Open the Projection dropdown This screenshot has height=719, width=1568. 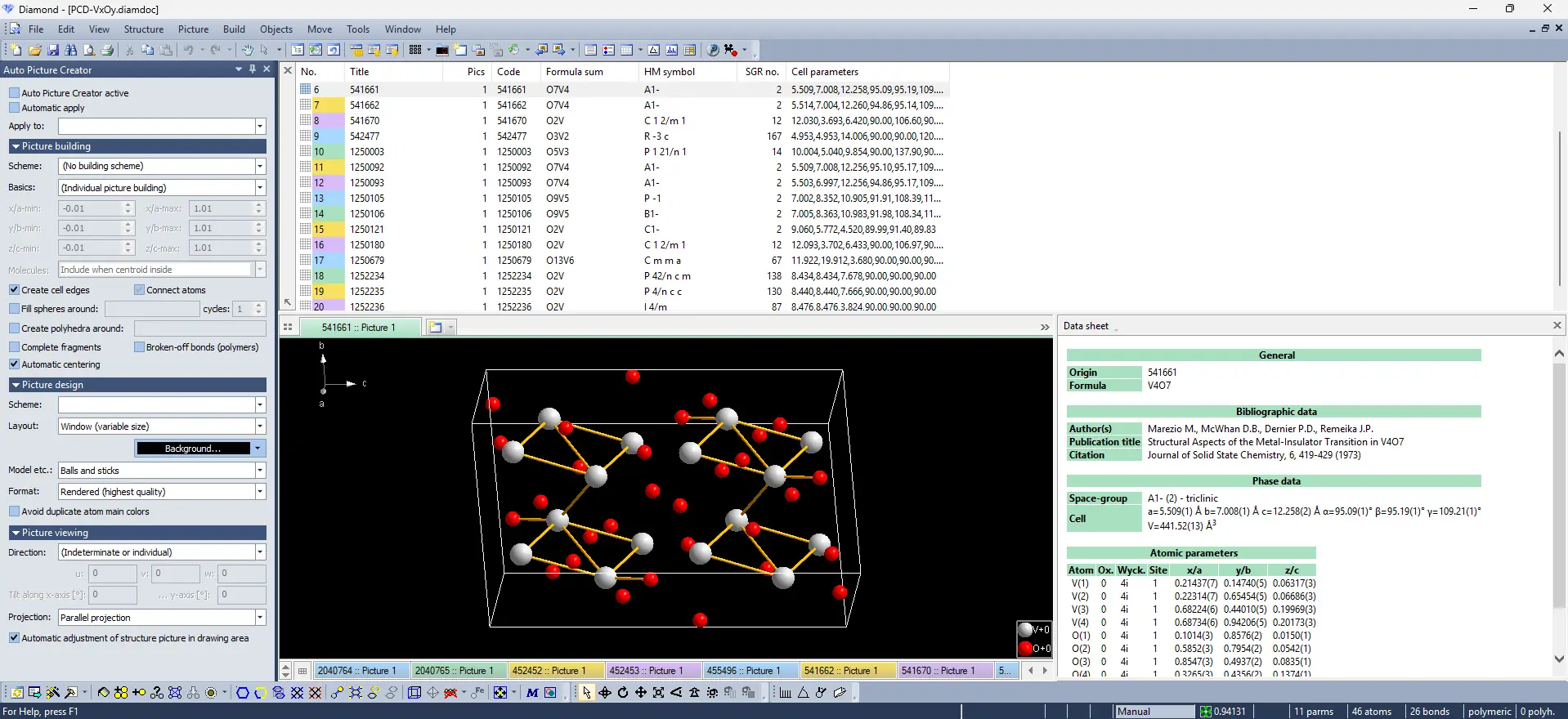click(260, 618)
